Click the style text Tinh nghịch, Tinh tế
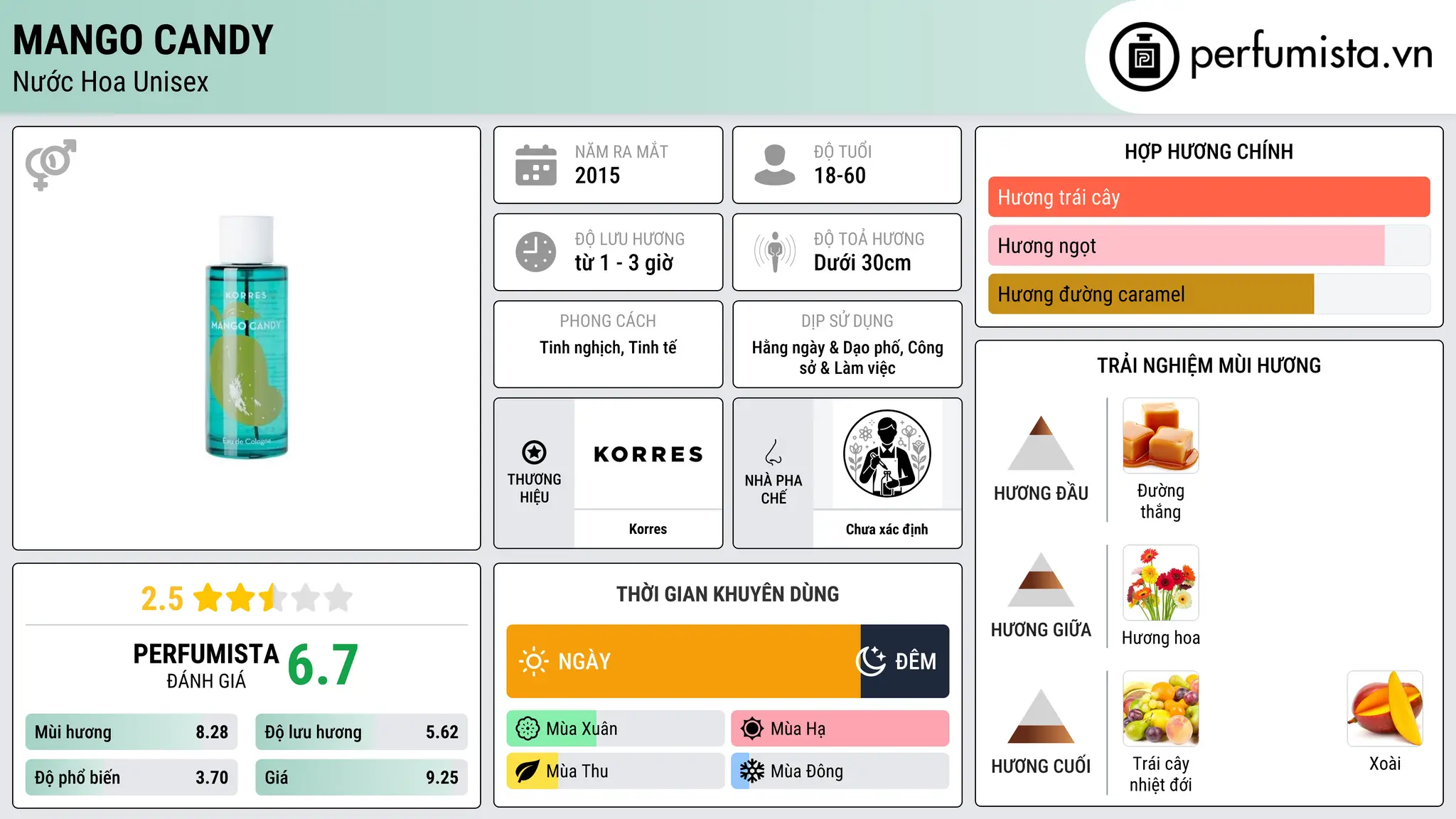Screen dimensions: 1456x819 click(608, 348)
